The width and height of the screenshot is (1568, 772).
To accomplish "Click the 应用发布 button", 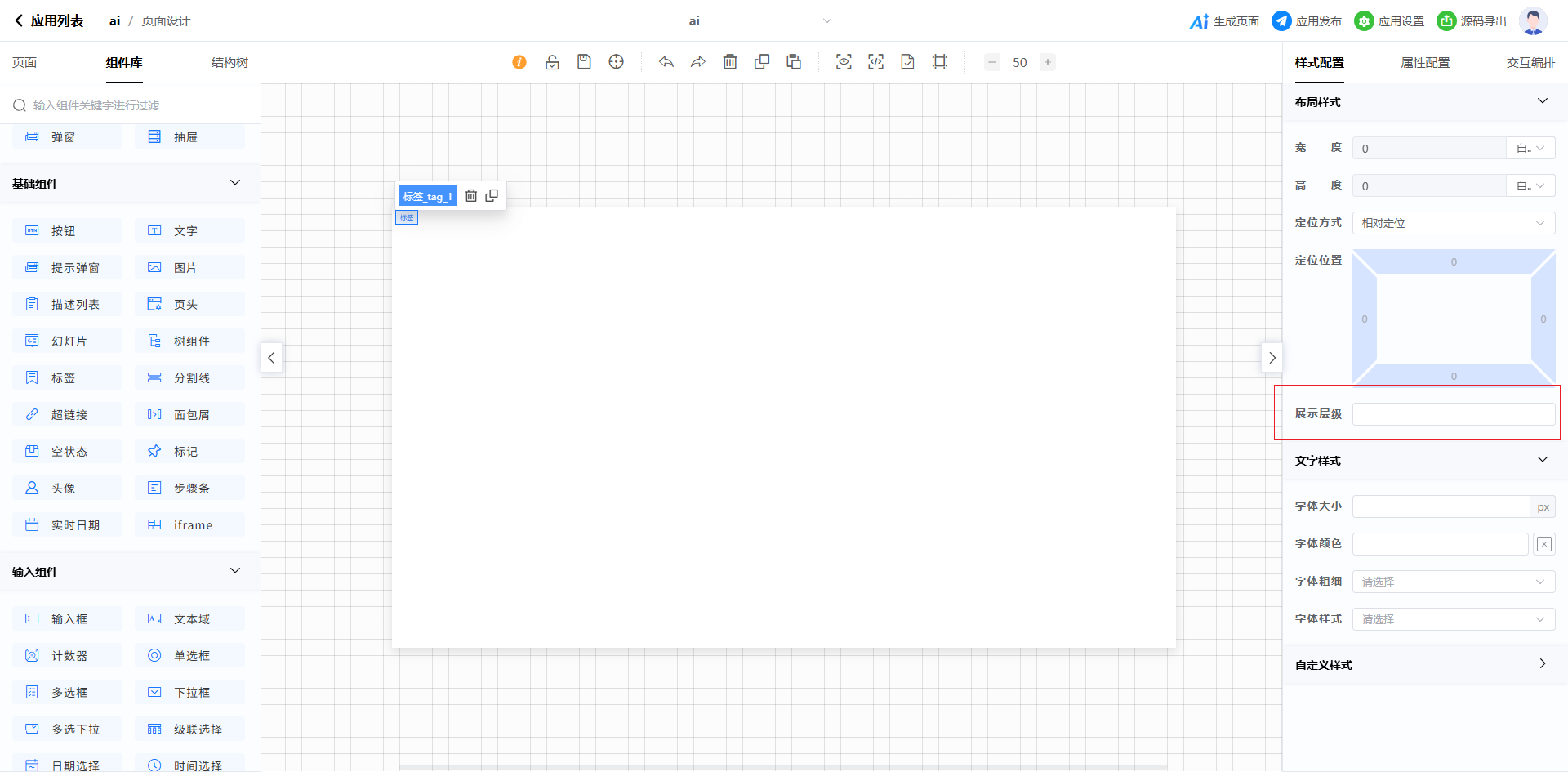I will pyautogui.click(x=1307, y=21).
